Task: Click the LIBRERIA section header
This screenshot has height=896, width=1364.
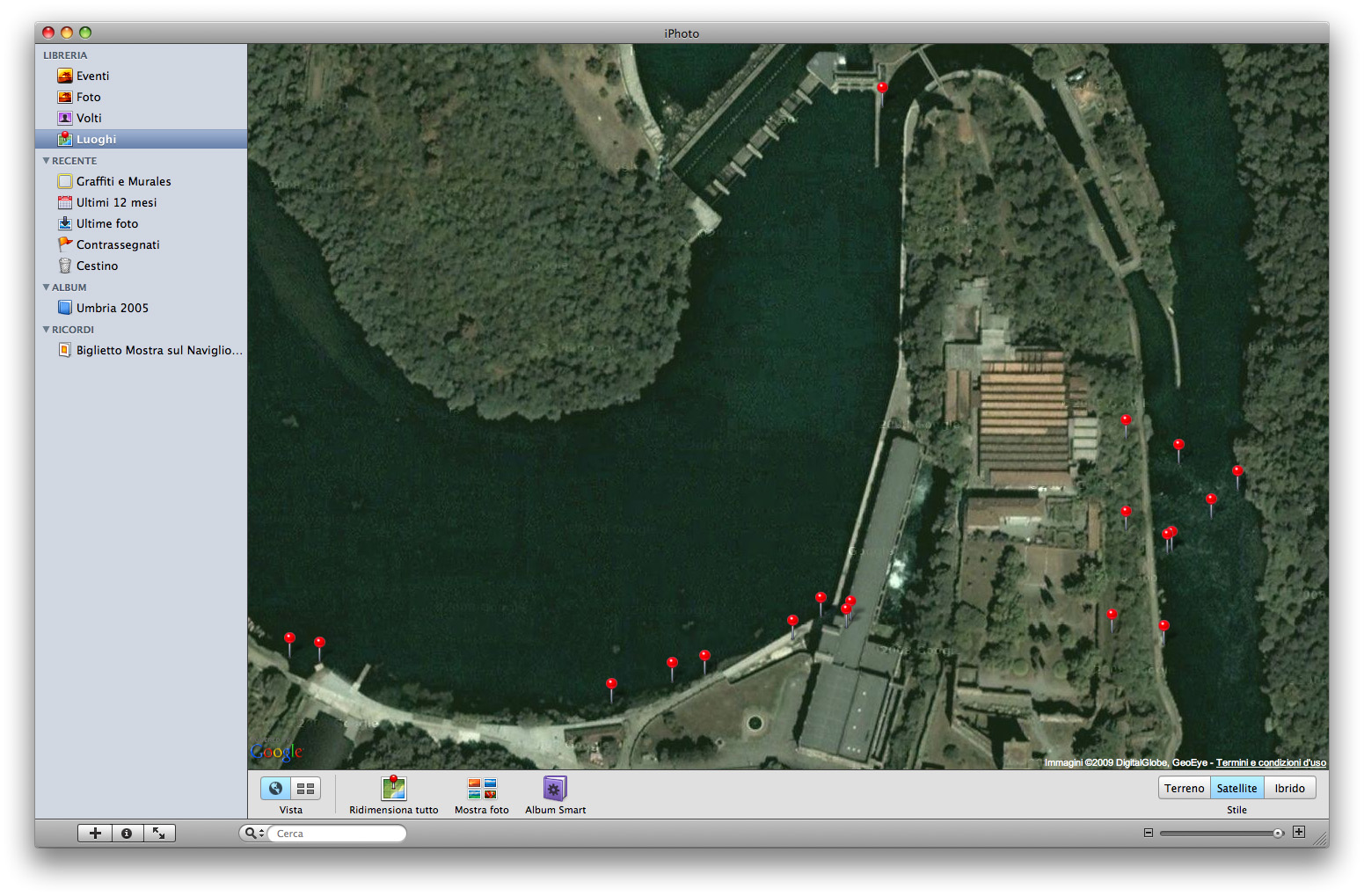Action: 65,55
